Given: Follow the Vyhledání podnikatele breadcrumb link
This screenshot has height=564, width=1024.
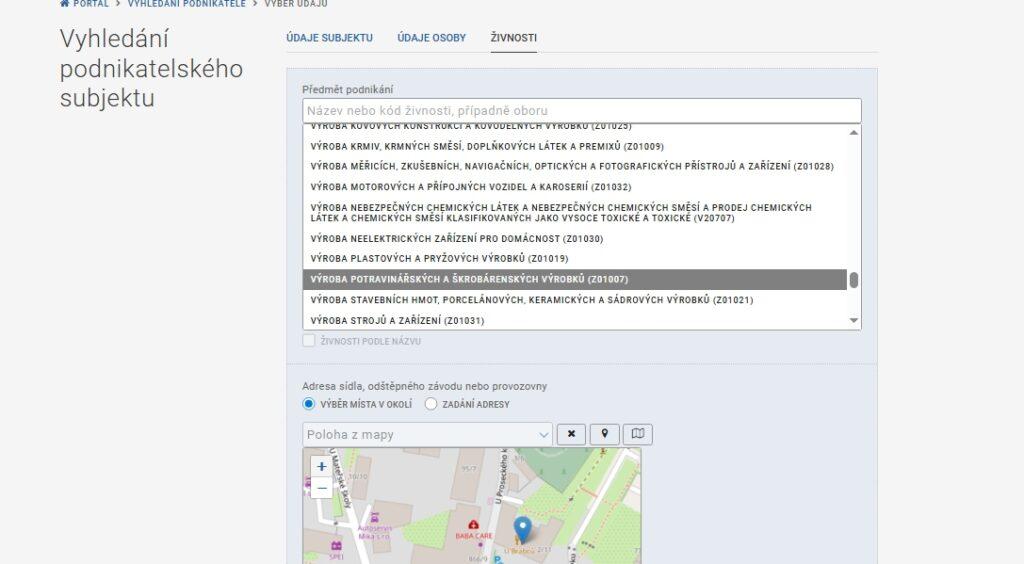Looking at the screenshot, I should tap(186, 4).
